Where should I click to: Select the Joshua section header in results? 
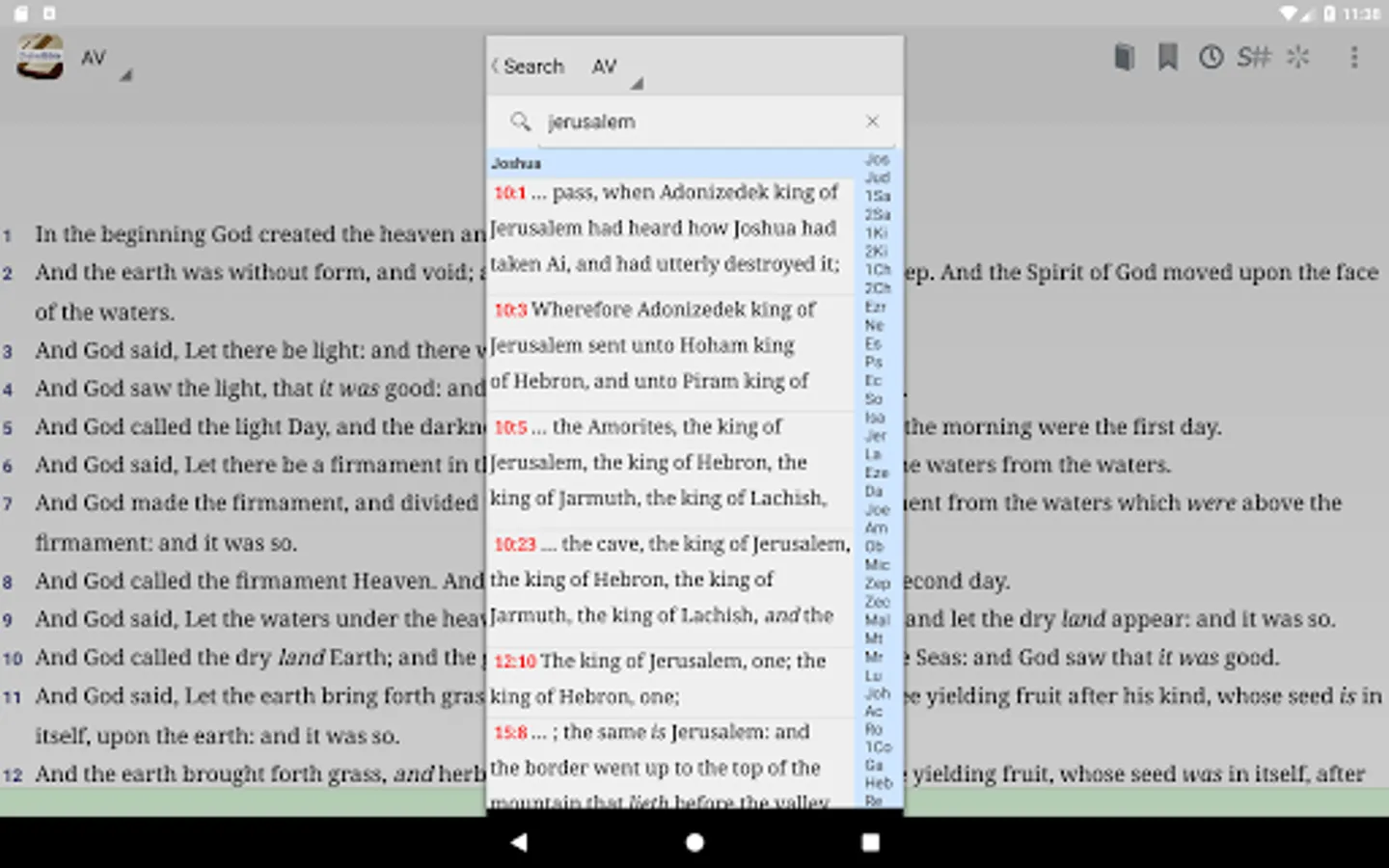click(x=669, y=163)
